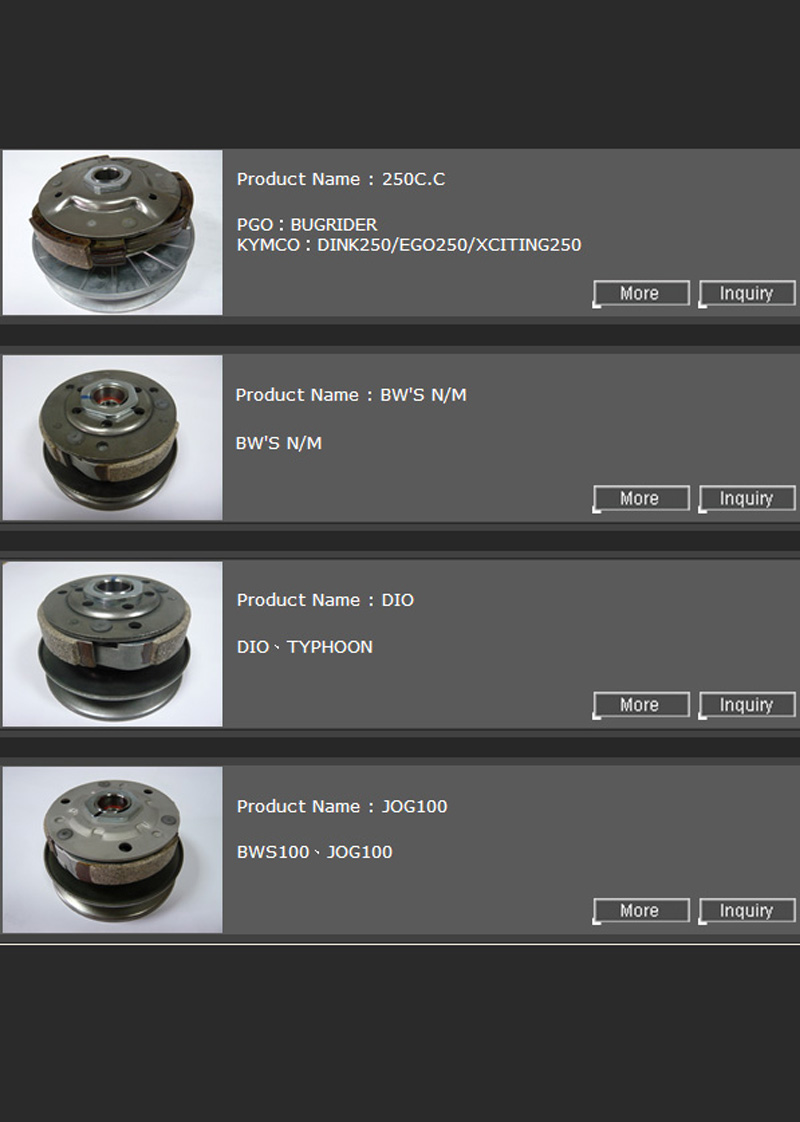
Task: Select the 250C.C clutch thumbnail image
Action: (112, 233)
